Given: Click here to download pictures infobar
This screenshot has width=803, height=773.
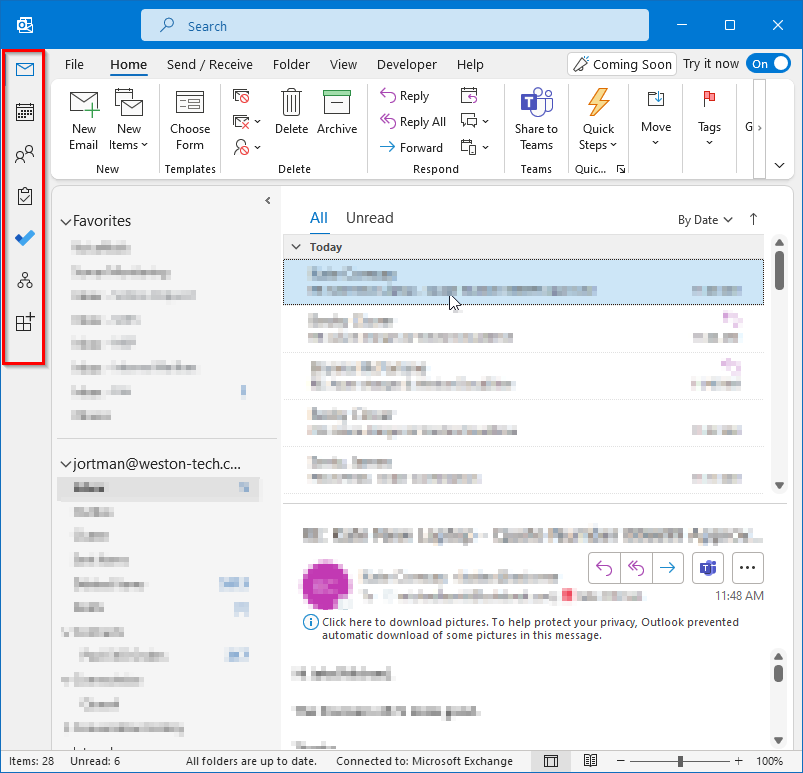Looking at the screenshot, I should click(x=521, y=629).
